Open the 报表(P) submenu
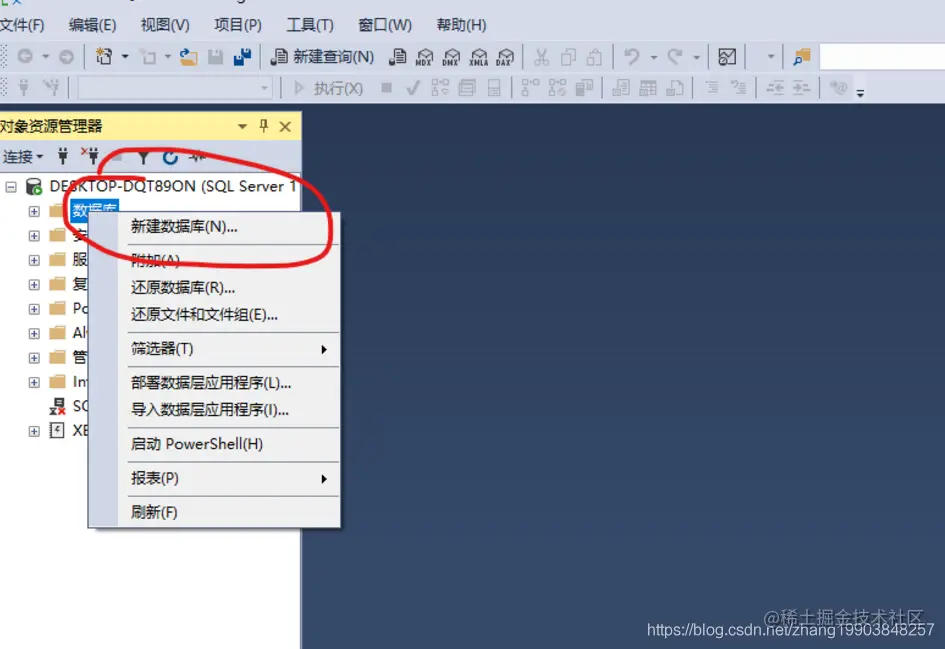Image resolution: width=945 pixels, height=649 pixels. (x=214, y=478)
